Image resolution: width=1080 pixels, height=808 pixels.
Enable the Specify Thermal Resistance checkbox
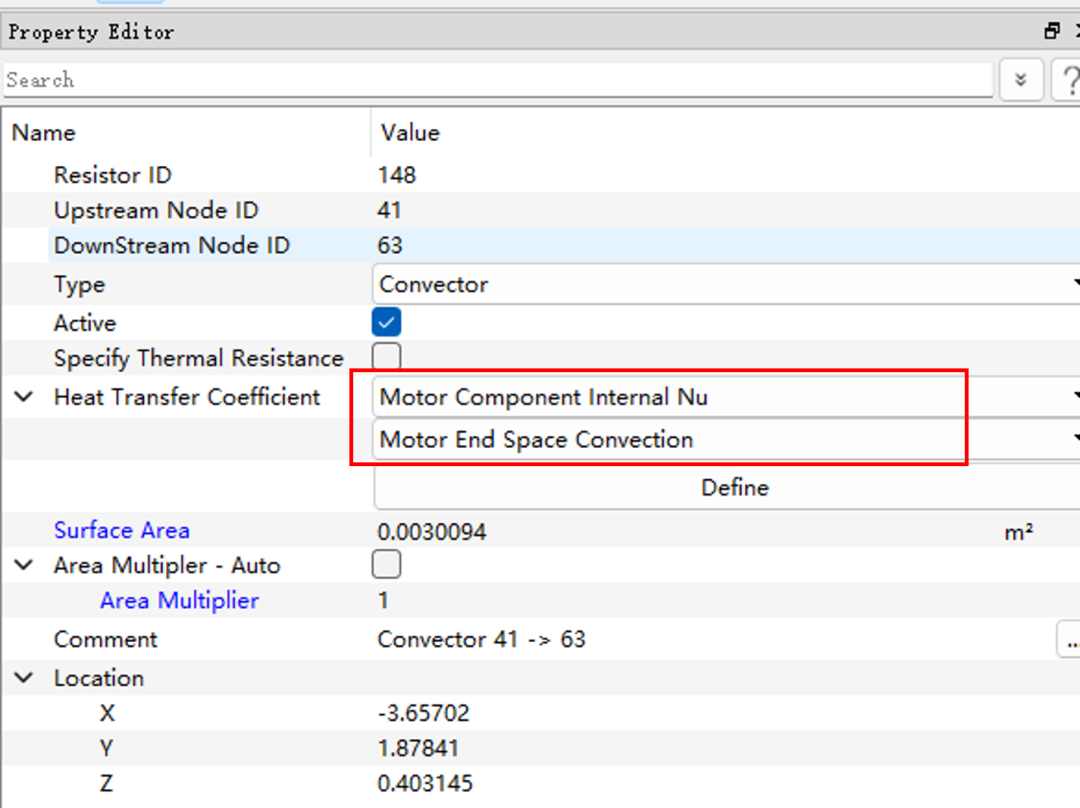click(386, 357)
